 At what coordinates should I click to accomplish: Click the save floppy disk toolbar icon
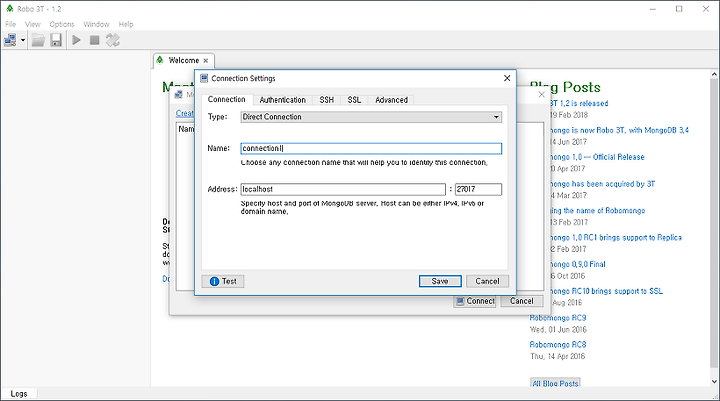(x=56, y=40)
